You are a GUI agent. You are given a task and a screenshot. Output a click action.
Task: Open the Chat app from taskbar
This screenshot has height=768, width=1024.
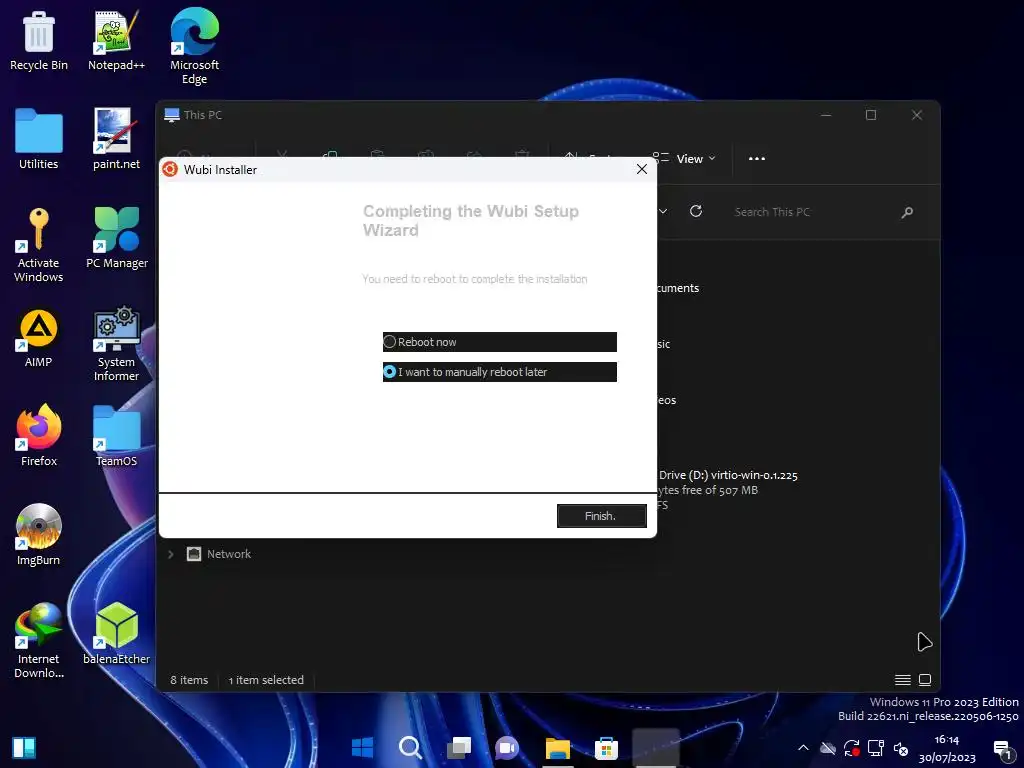click(x=507, y=747)
